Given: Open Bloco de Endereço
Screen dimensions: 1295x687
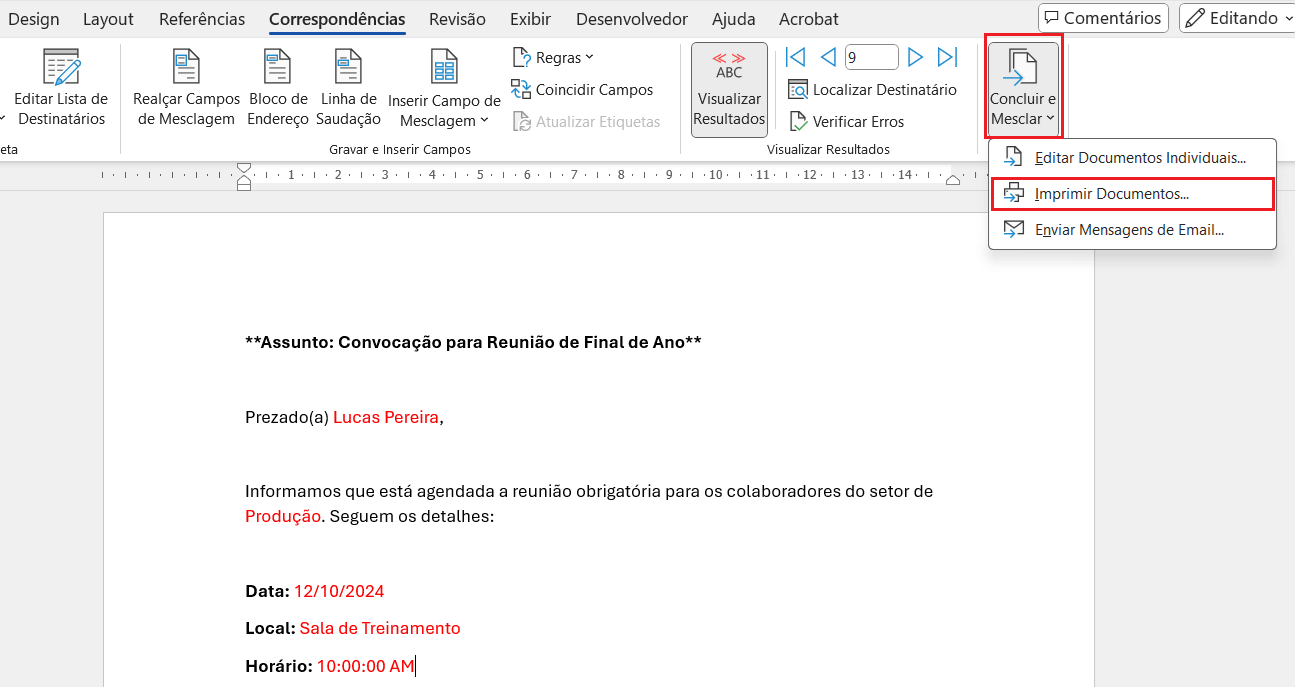Looking at the screenshot, I should pos(278,87).
